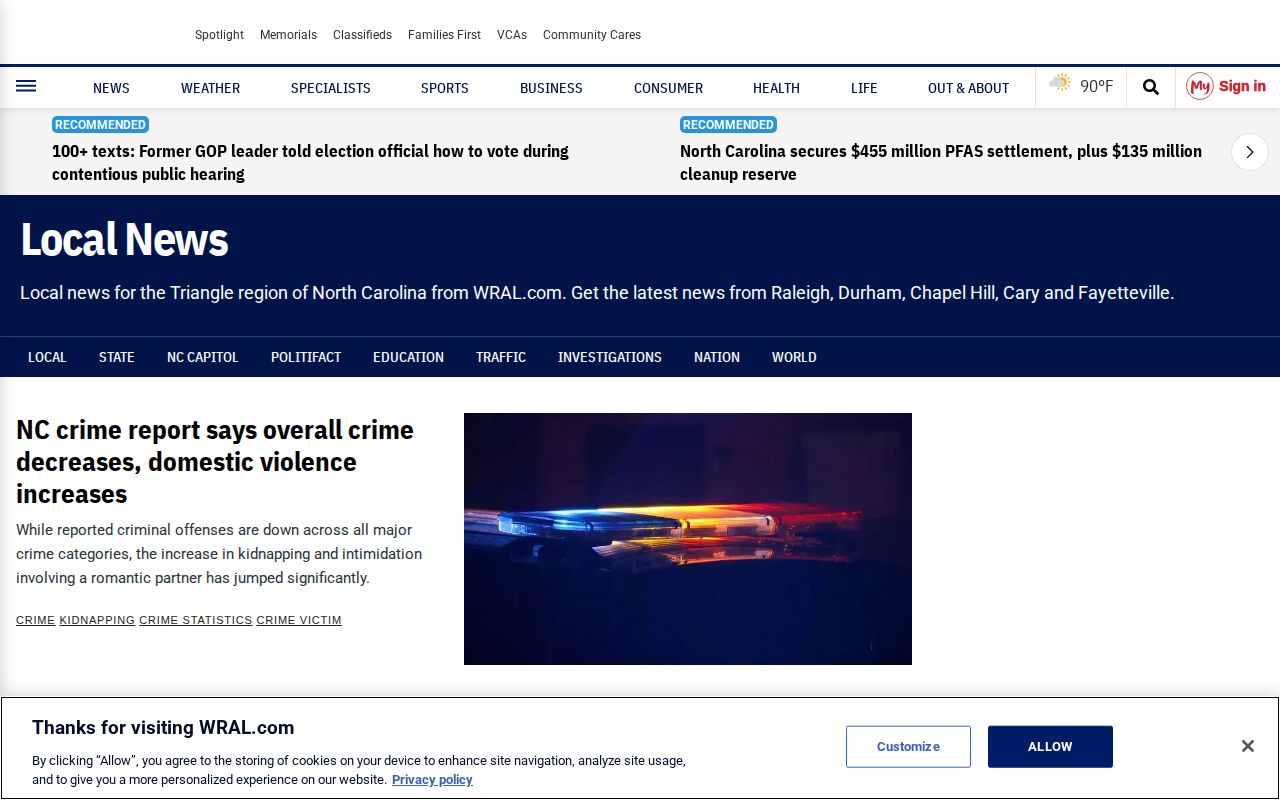This screenshot has width=1280, height=800.
Task: Go to OUT & ABOUT
Action: [968, 88]
